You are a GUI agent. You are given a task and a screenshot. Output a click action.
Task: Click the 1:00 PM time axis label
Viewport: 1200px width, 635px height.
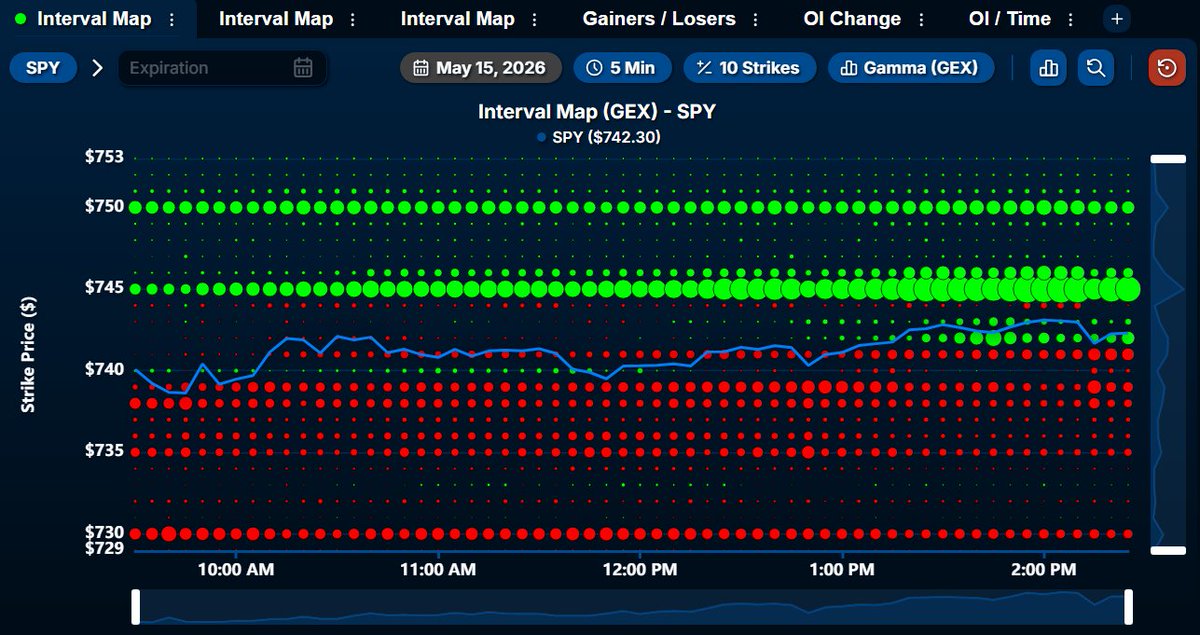coord(842,570)
